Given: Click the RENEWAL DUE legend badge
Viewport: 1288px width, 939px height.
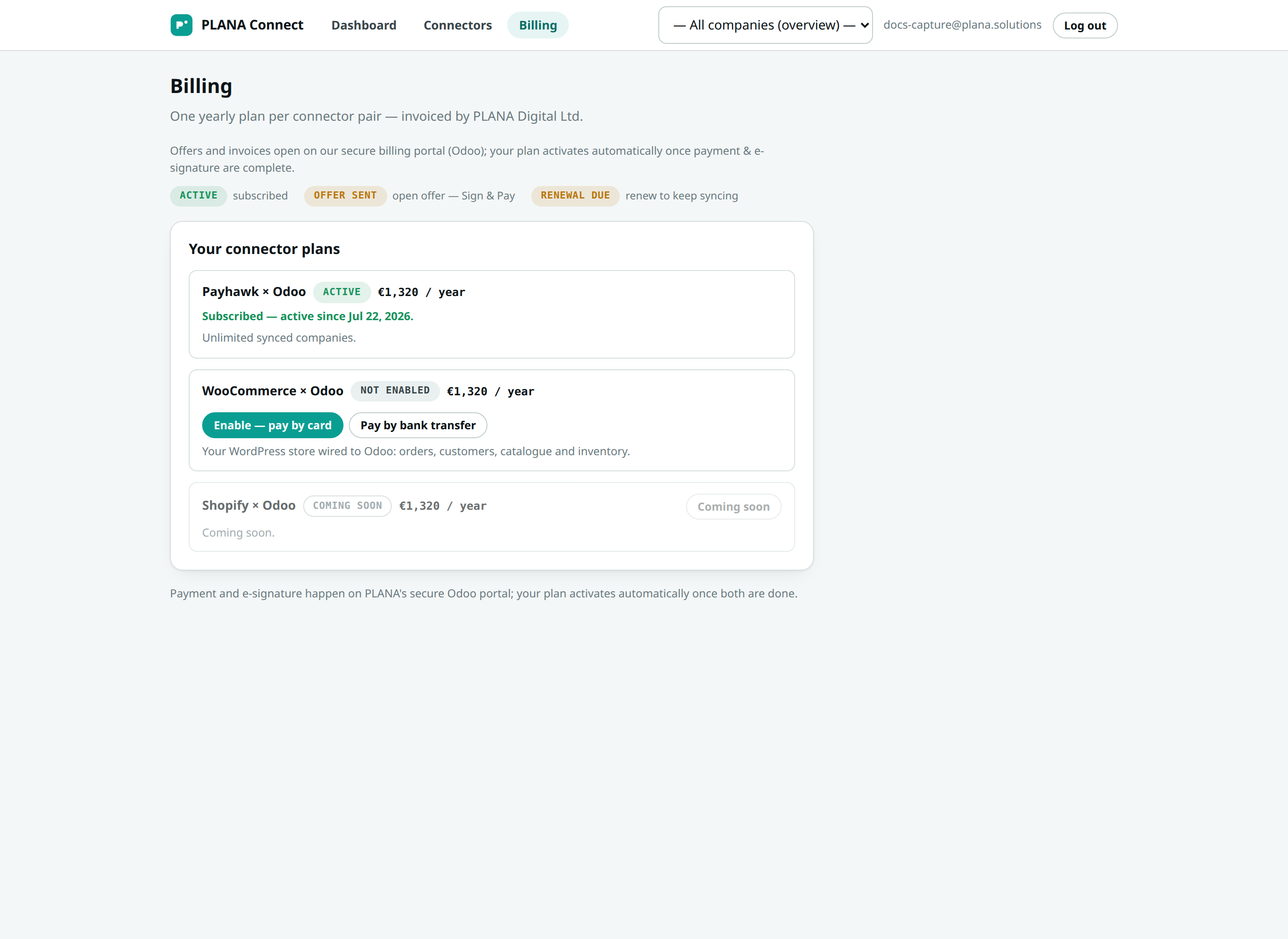Looking at the screenshot, I should pyautogui.click(x=575, y=195).
